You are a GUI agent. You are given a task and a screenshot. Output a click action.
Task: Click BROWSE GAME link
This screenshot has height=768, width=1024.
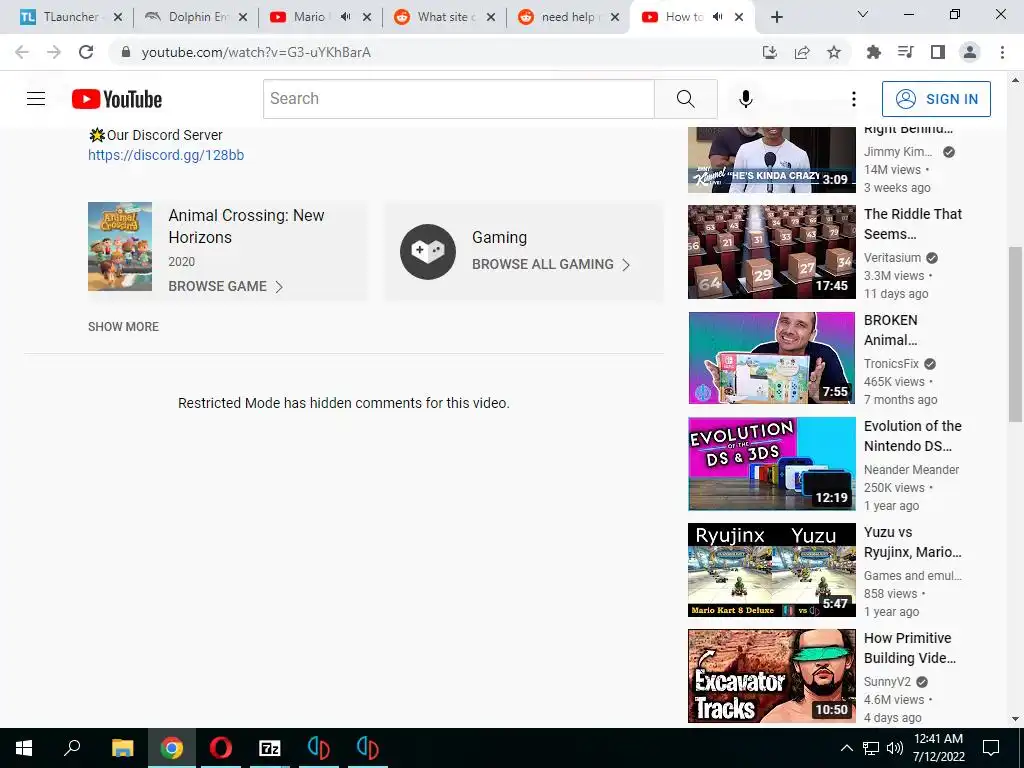(225, 287)
